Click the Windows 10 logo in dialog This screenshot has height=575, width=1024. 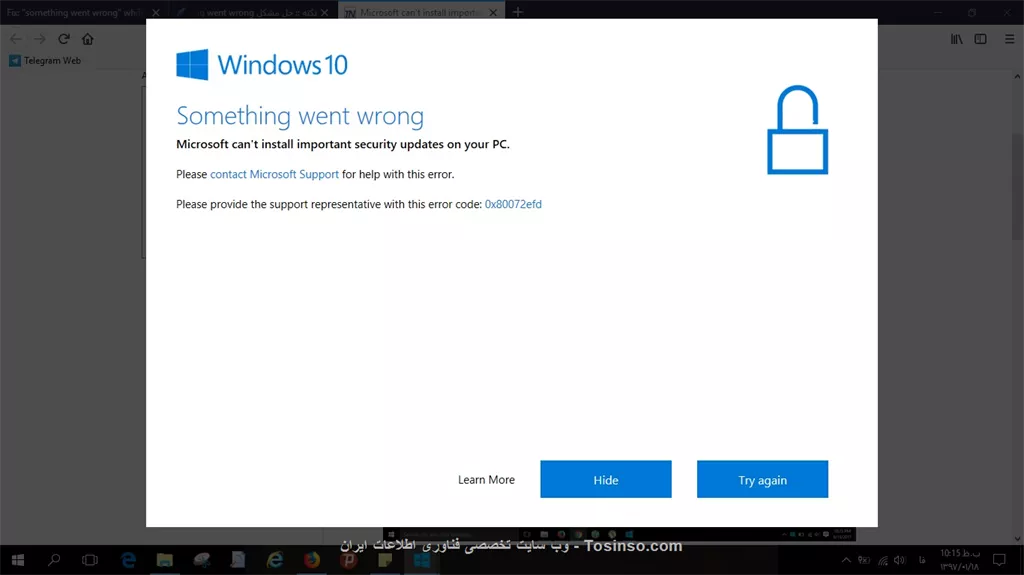click(x=262, y=65)
